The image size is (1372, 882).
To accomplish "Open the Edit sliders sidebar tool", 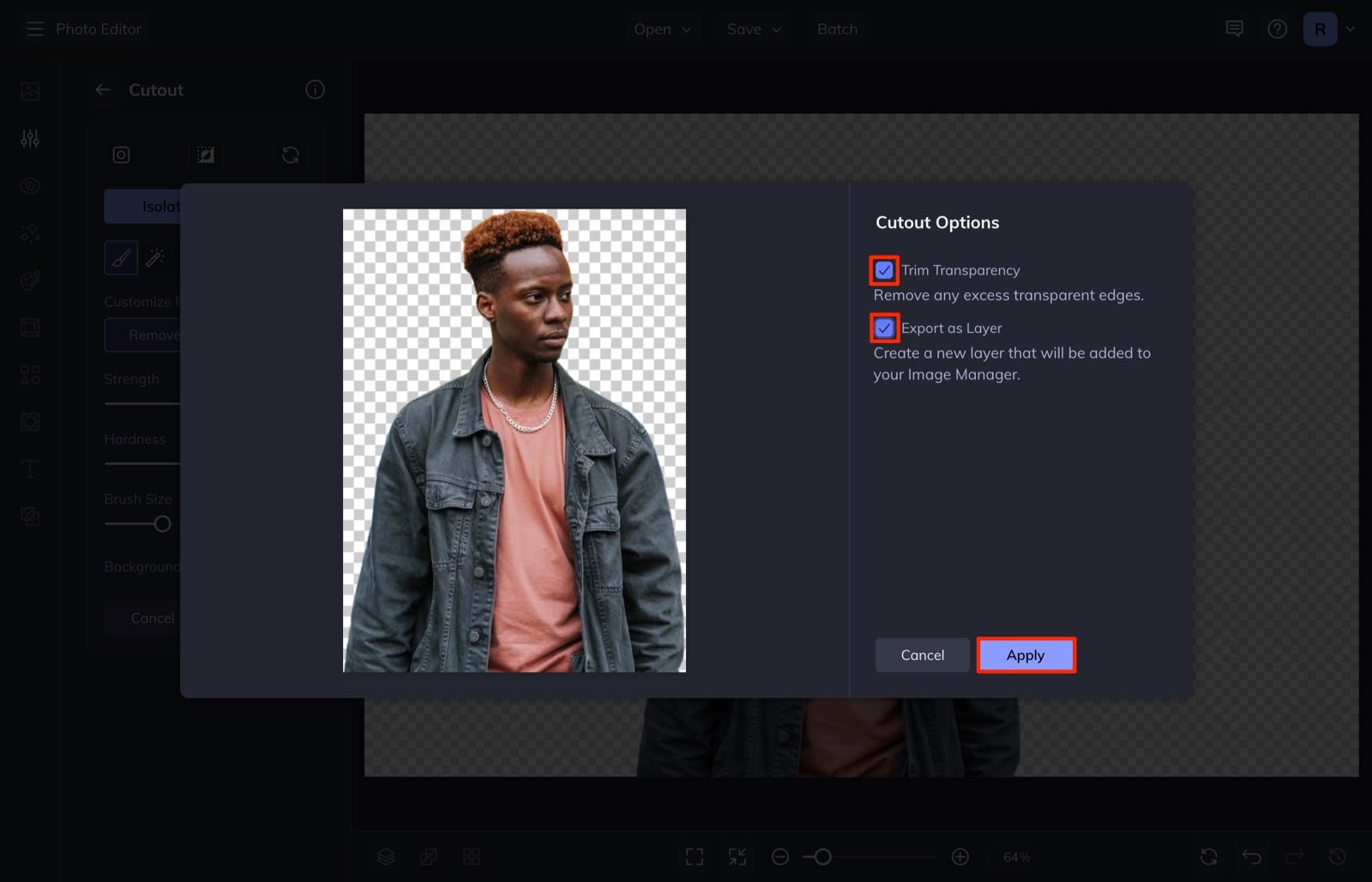I will [30, 138].
